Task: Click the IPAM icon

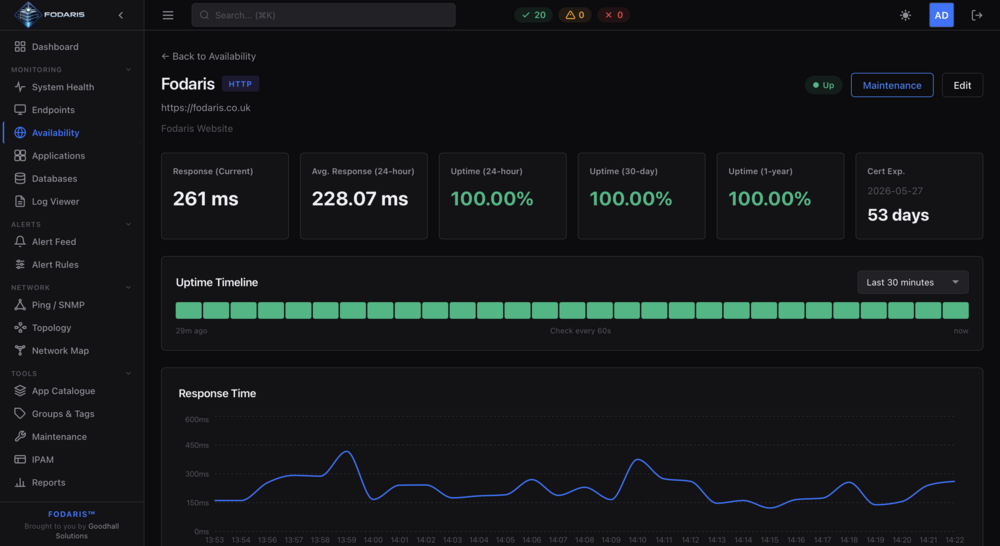Action: (20, 460)
